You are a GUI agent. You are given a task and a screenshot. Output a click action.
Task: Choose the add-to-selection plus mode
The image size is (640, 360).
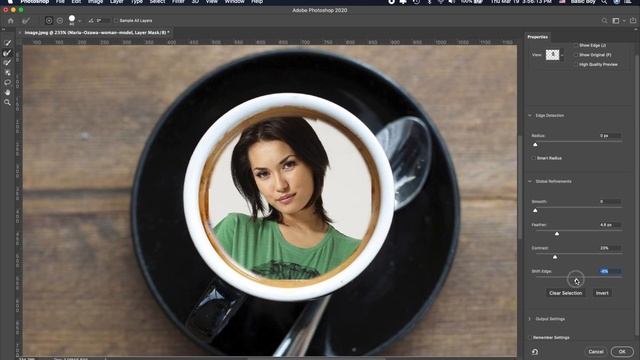49,20
